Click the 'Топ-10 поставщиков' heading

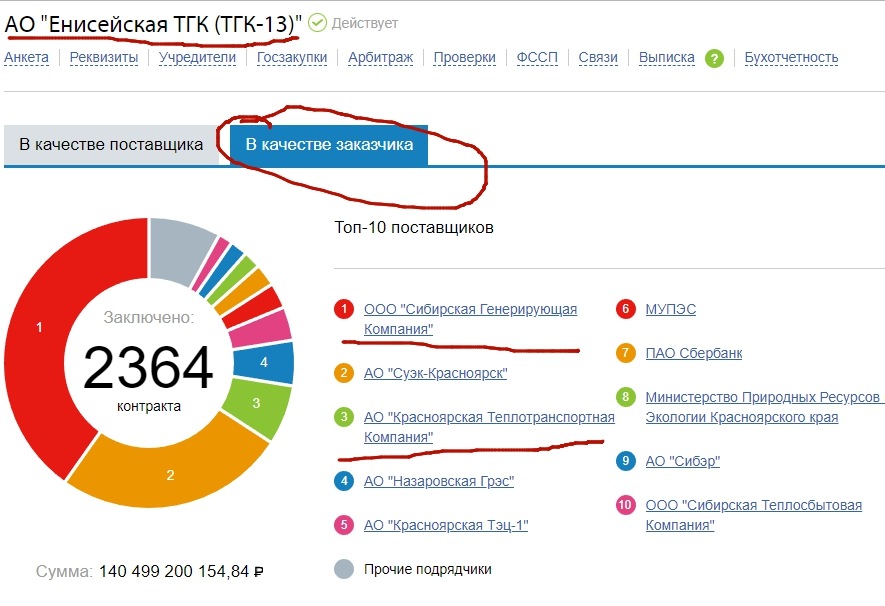pos(414,227)
